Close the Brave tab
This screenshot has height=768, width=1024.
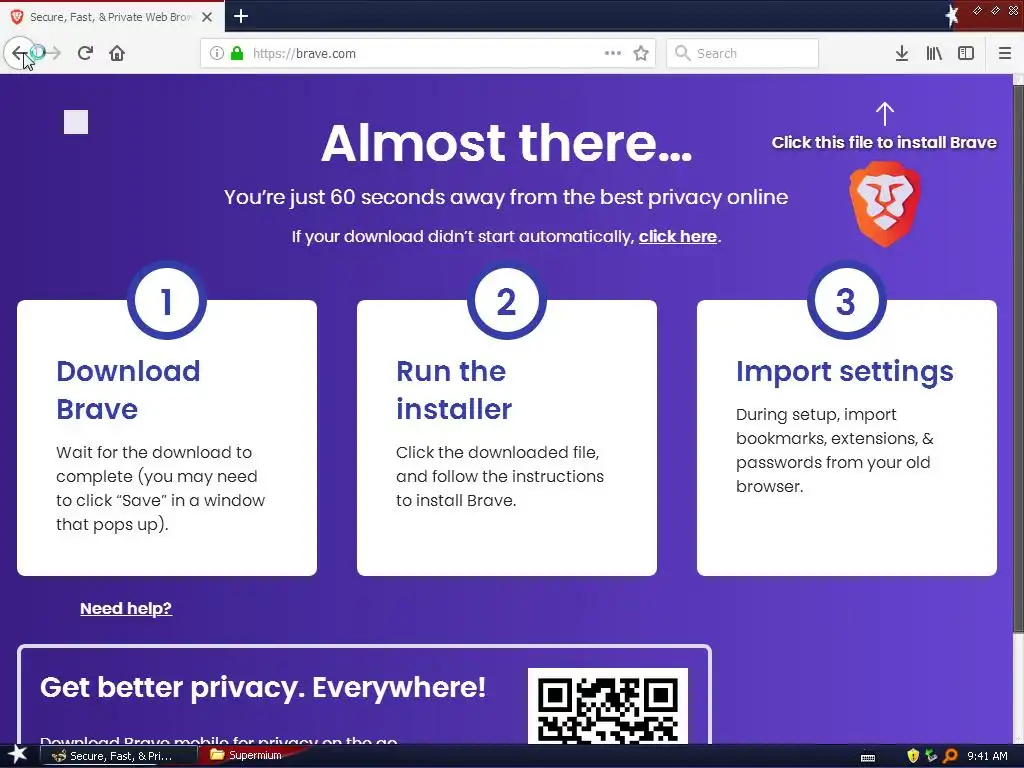[207, 17]
